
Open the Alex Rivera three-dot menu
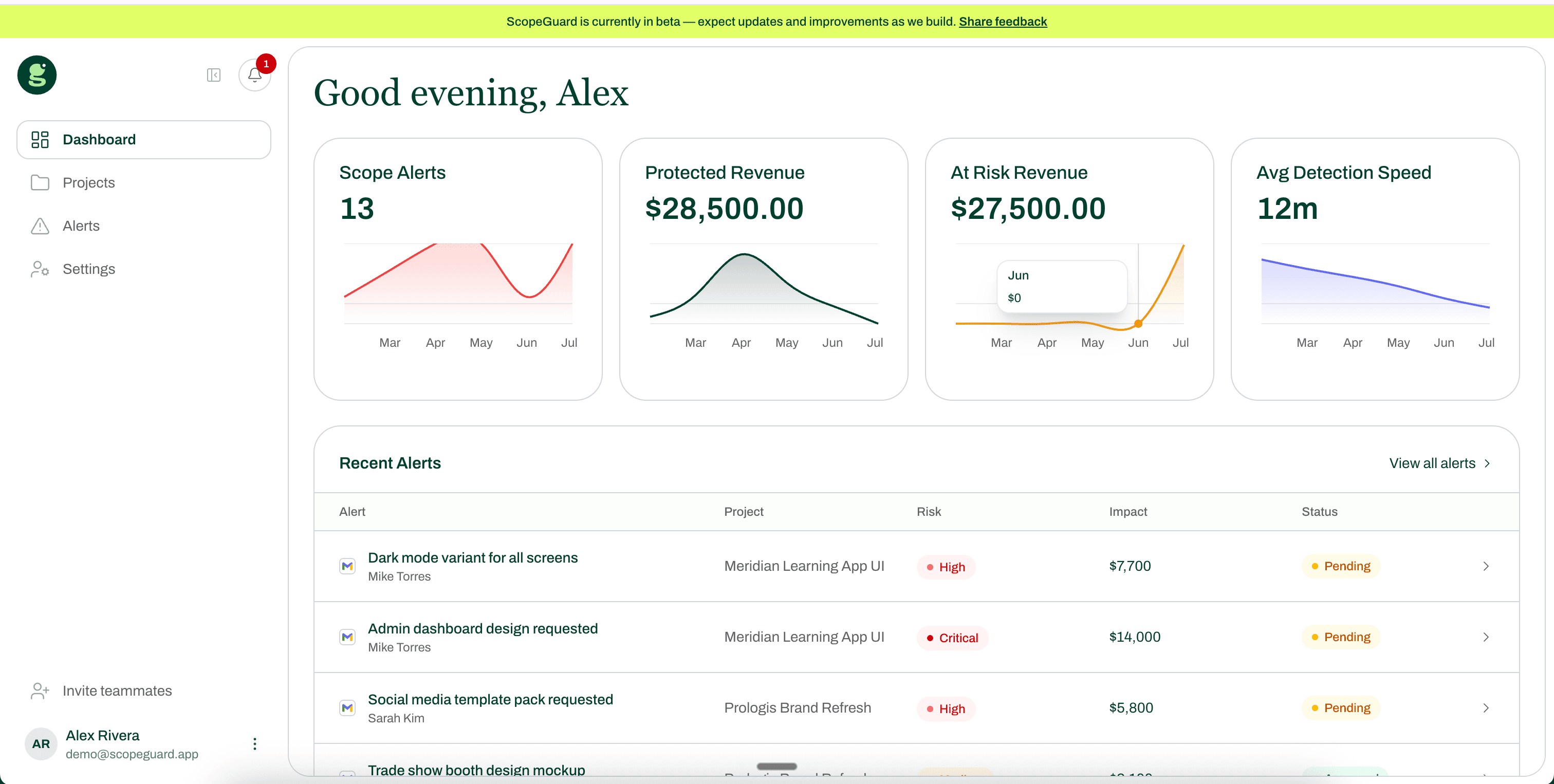(x=254, y=743)
